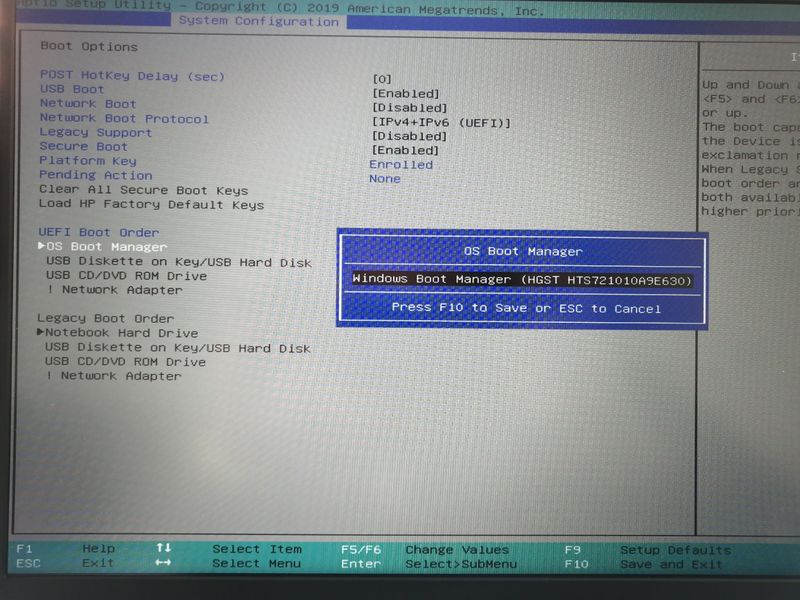Click the Enrolled platform key status
Viewport: 800px width, 600px height.
coord(401,164)
